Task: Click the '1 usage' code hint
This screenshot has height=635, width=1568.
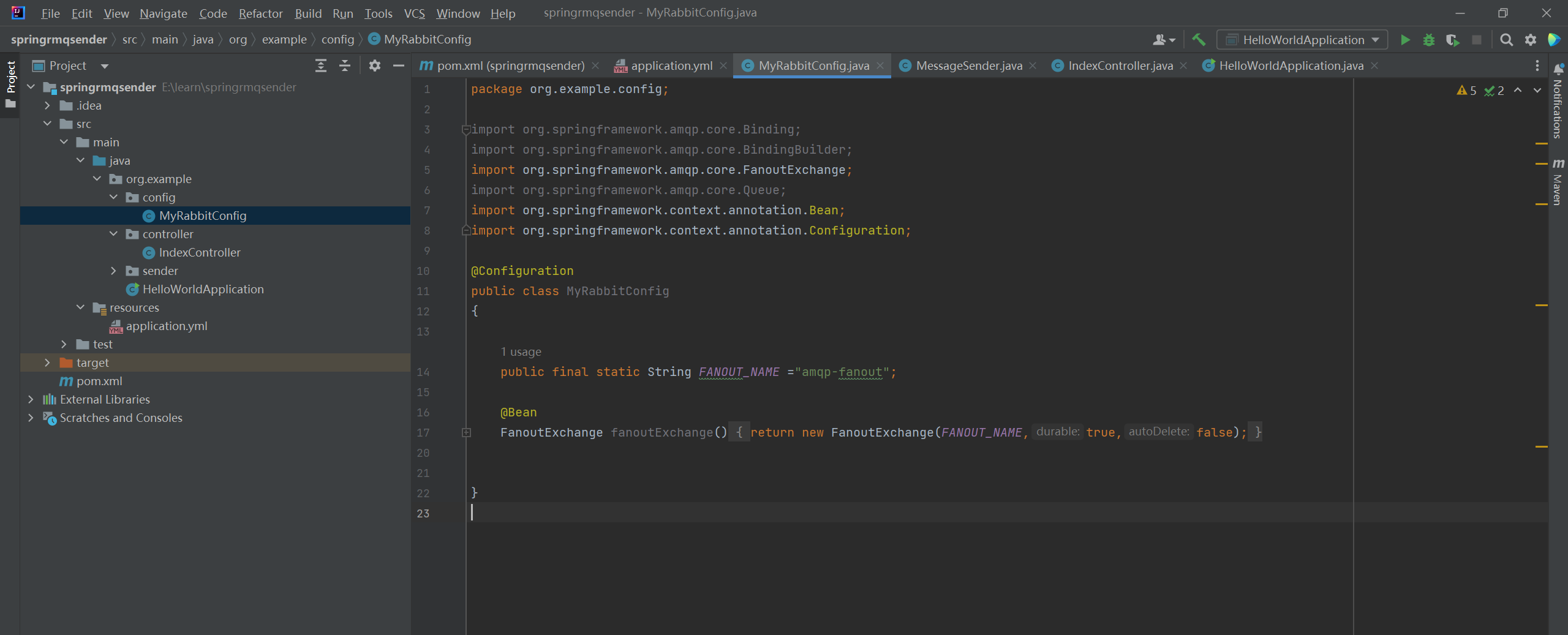Action: (521, 351)
